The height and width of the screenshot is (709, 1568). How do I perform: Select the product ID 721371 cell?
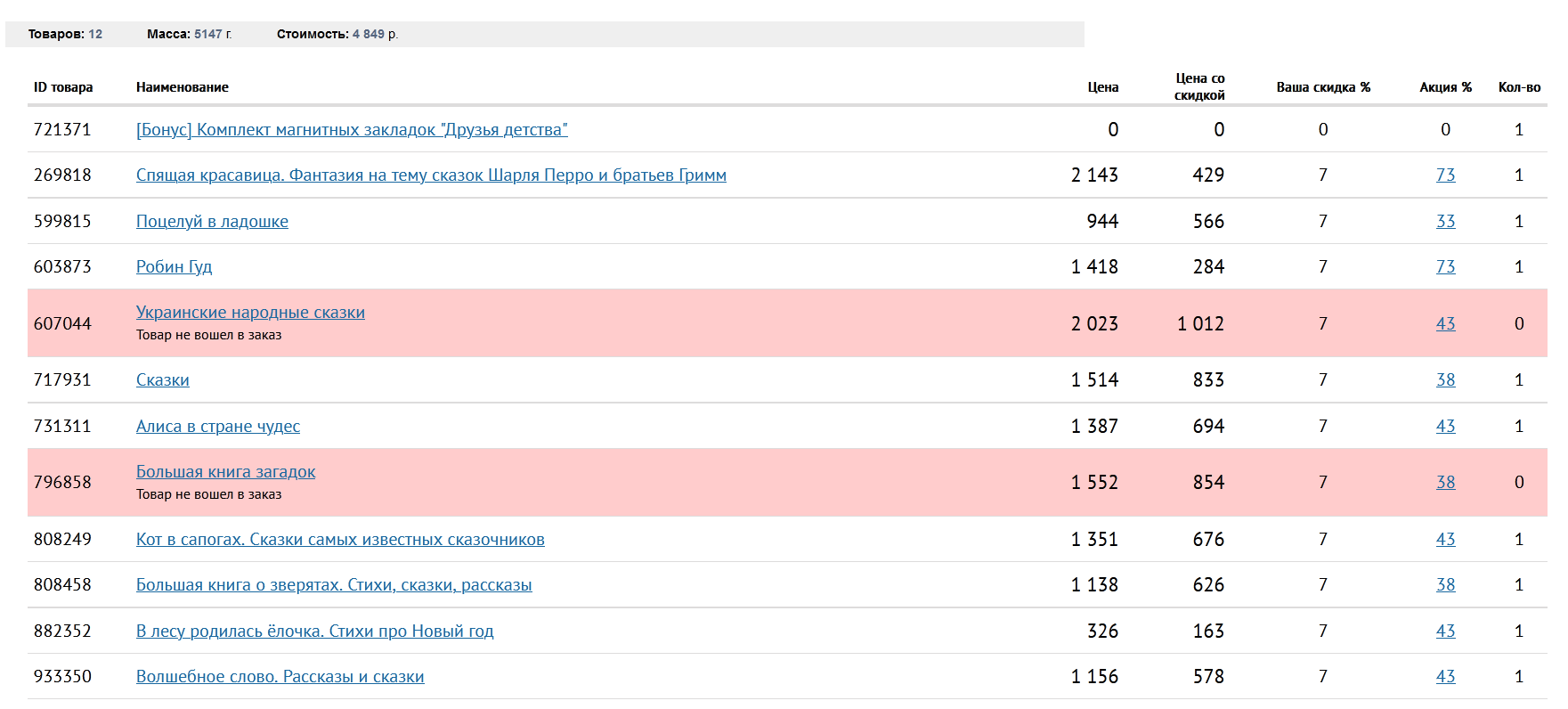click(x=62, y=130)
